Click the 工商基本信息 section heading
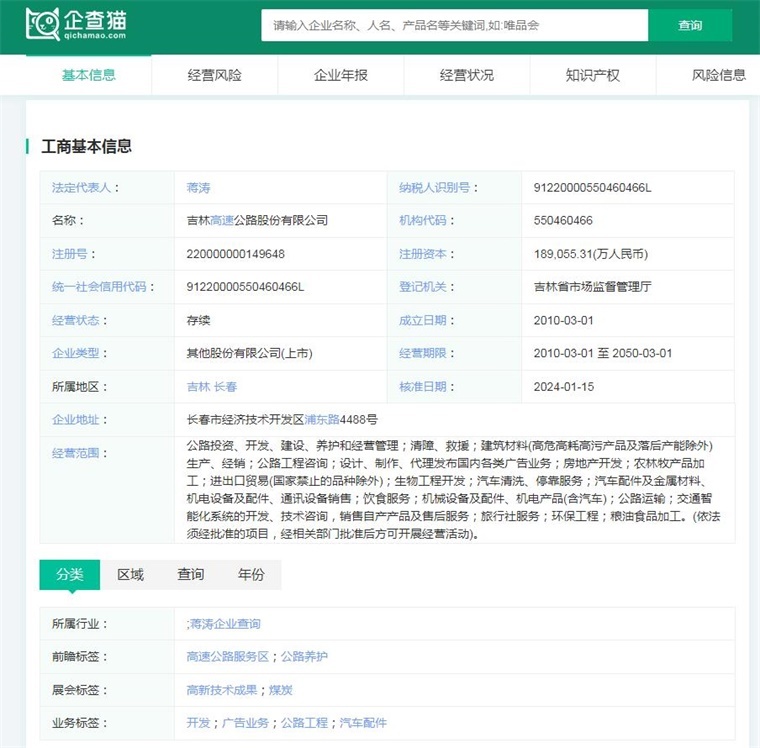 pyautogui.click(x=87, y=146)
